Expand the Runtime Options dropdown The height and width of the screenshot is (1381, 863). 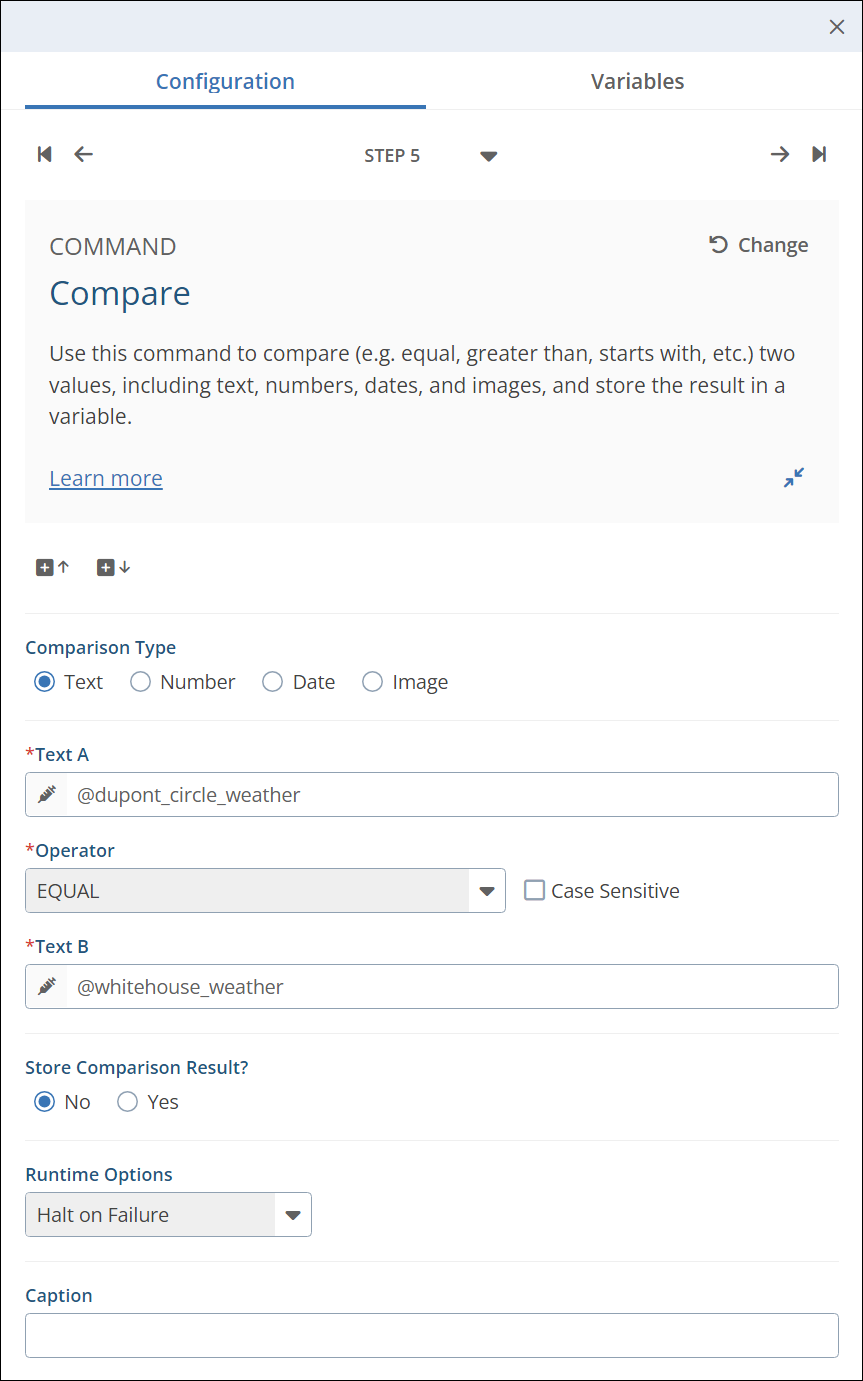(292, 1215)
